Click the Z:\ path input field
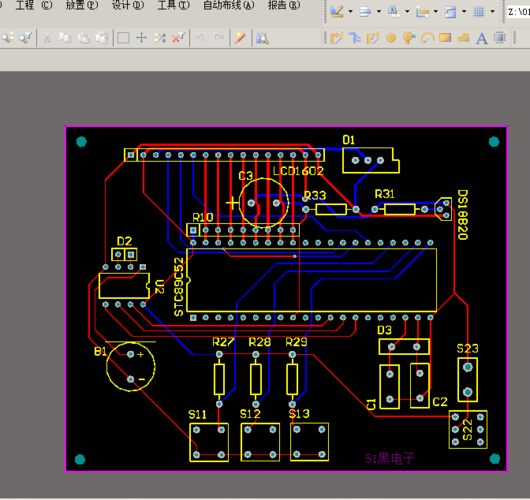The height and width of the screenshot is (500, 530). [518, 12]
